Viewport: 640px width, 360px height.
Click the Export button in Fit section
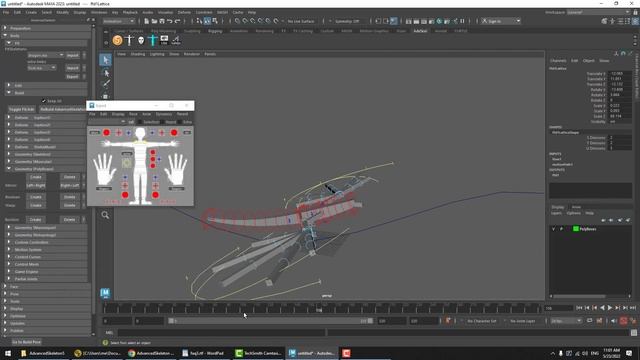click(73, 76)
